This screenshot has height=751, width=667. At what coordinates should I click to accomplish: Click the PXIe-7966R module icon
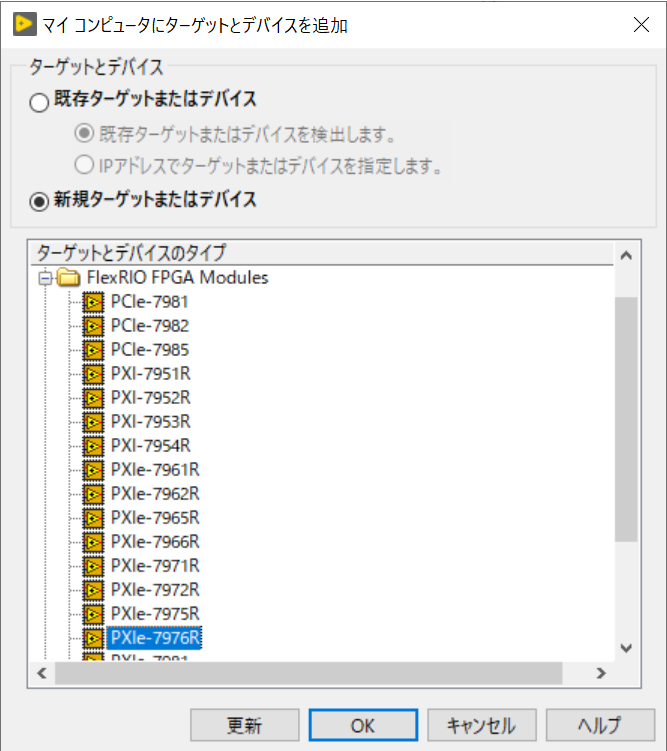93,542
